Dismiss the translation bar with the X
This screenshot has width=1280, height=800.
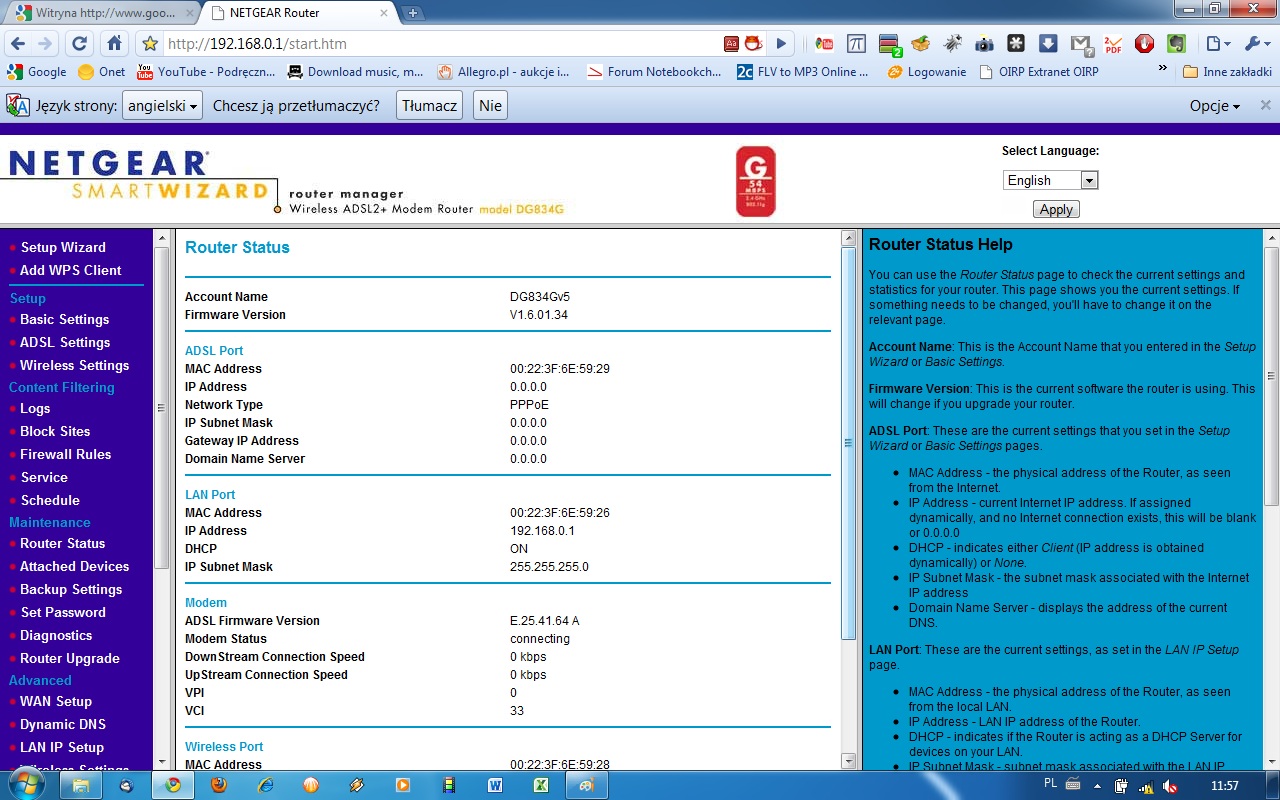coord(1265,105)
